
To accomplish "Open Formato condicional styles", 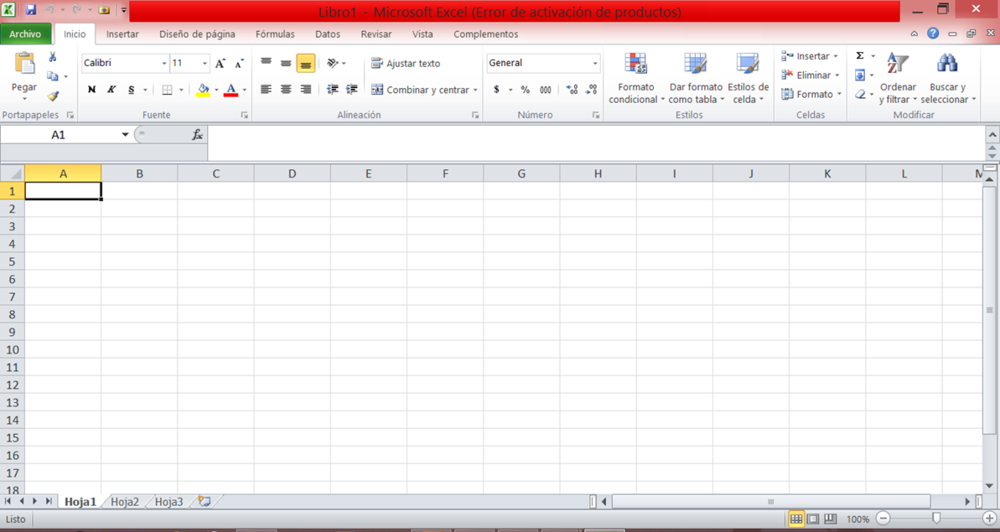I will pos(636,78).
